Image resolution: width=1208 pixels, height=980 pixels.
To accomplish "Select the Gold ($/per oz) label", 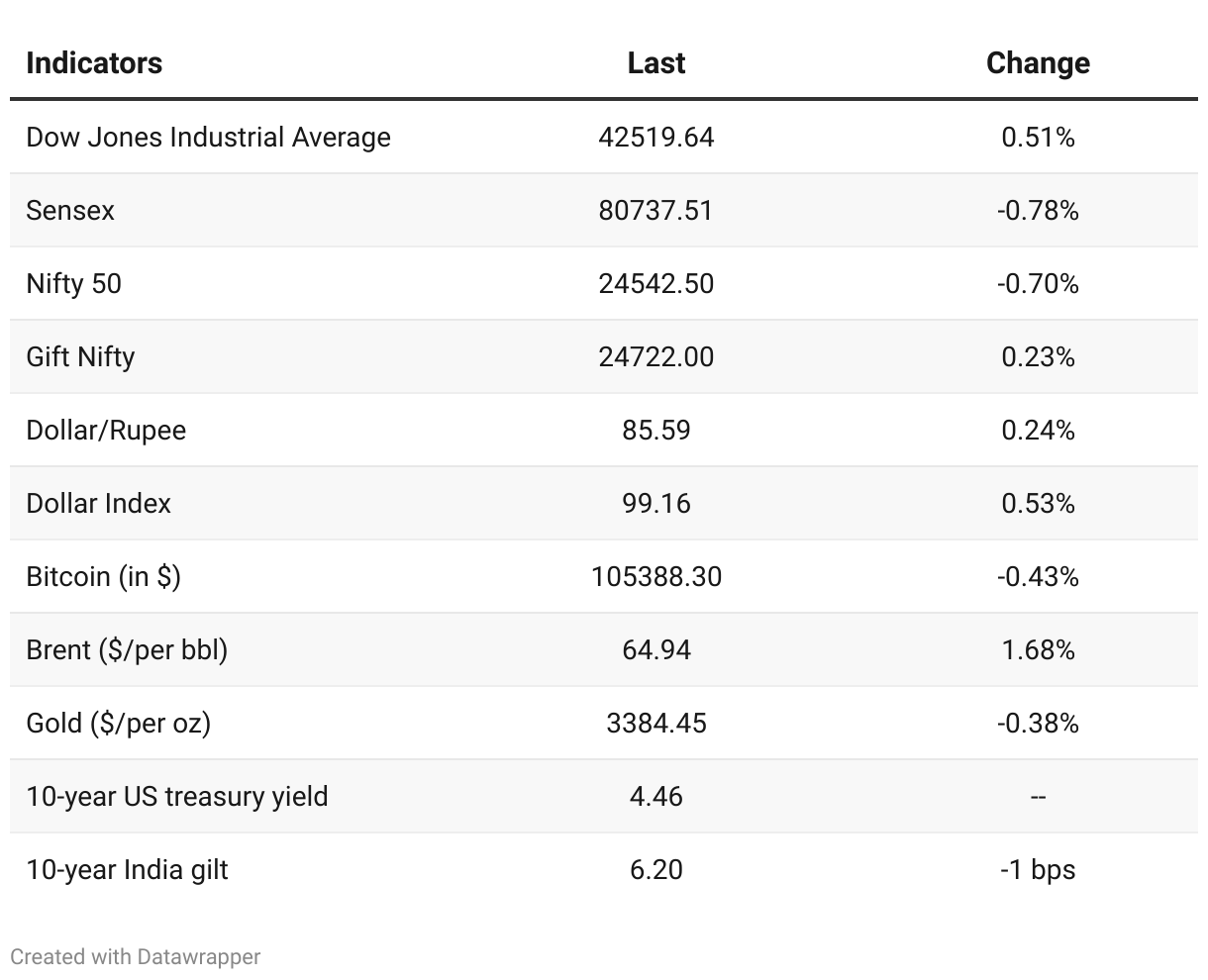I will click(119, 724).
